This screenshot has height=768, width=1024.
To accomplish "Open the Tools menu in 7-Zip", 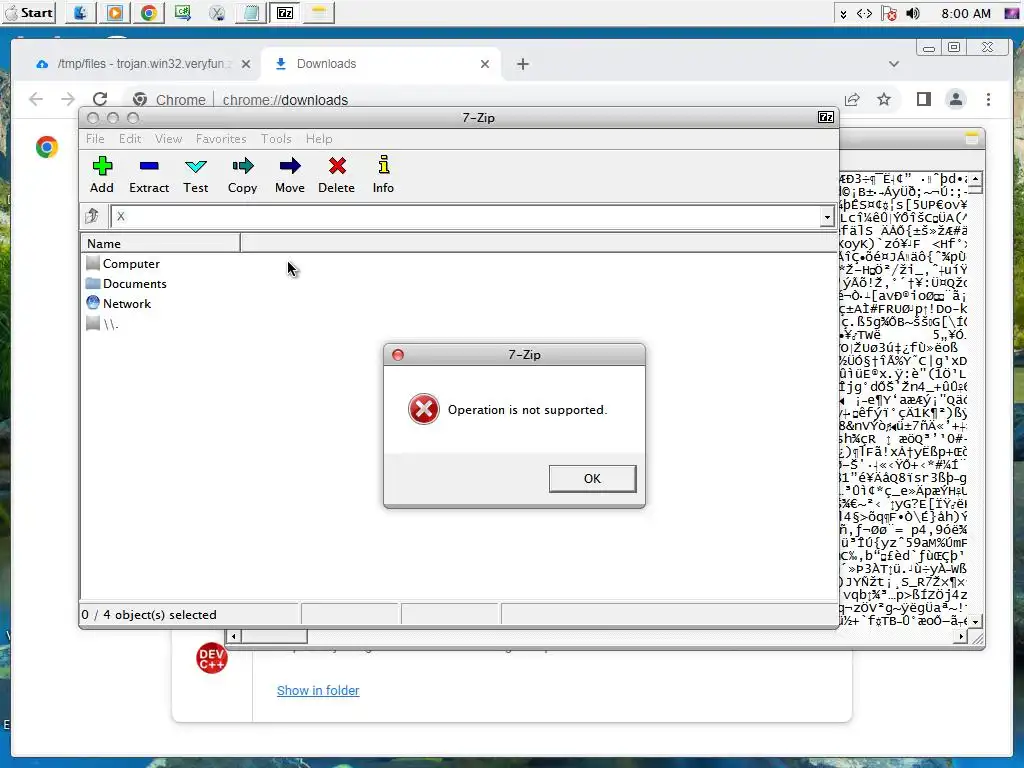I will (276, 138).
